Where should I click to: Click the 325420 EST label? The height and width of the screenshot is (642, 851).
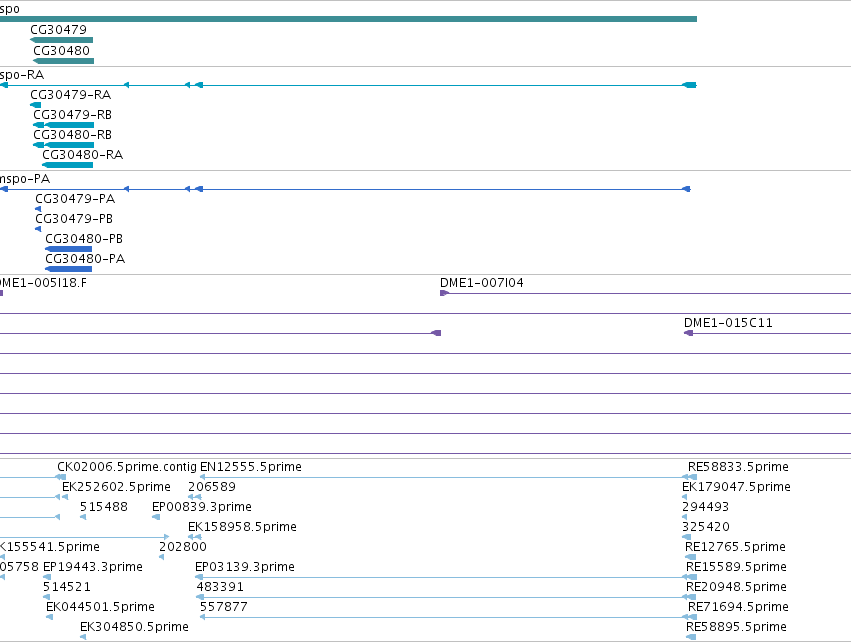[x=706, y=527]
